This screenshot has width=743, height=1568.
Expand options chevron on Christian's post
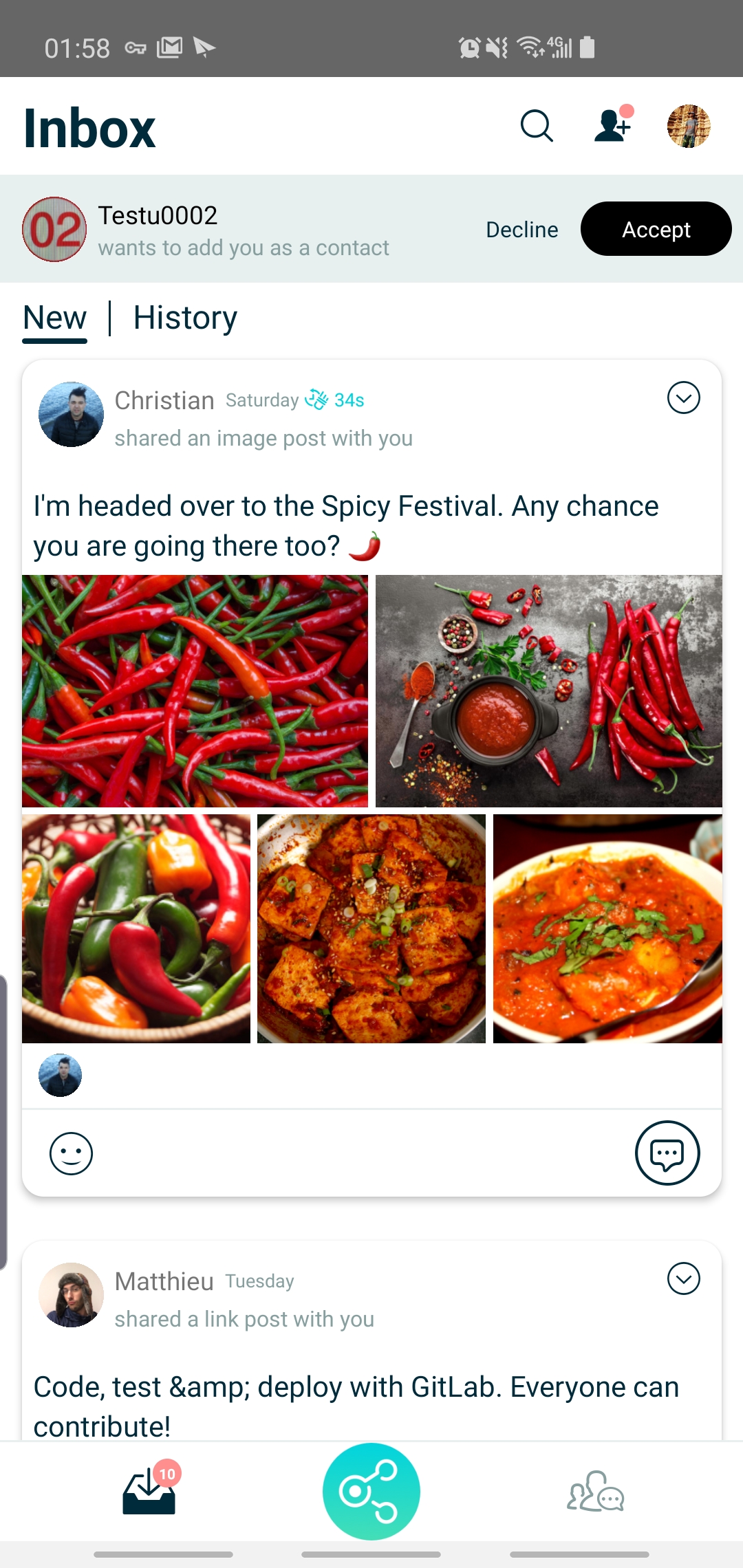pos(683,398)
